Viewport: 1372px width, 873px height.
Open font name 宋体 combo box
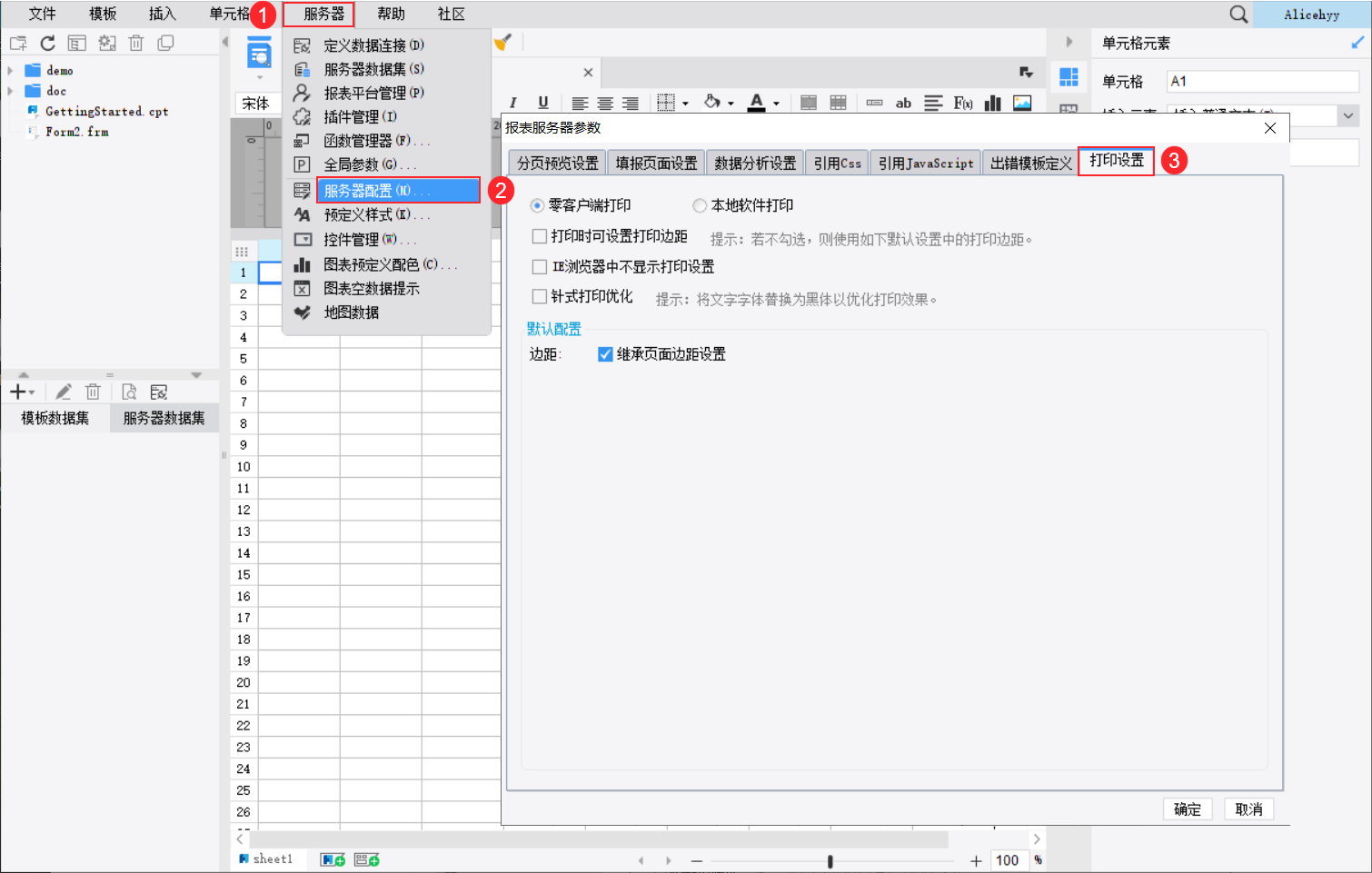tap(259, 104)
